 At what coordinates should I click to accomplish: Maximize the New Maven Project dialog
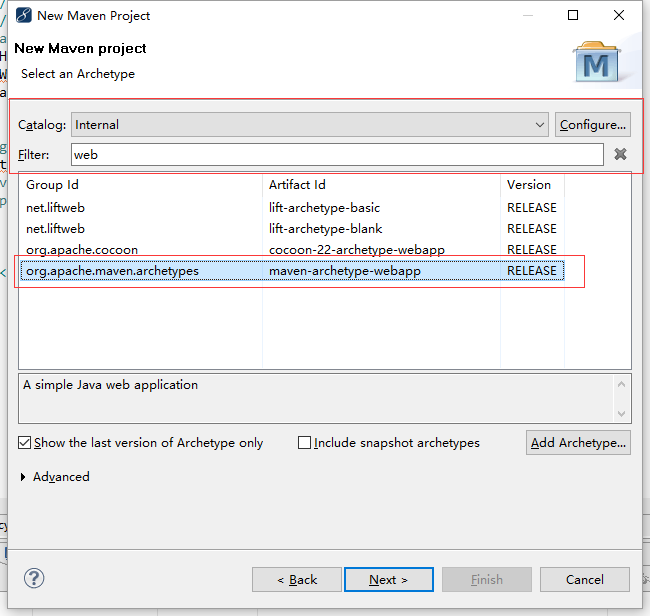coord(573,15)
